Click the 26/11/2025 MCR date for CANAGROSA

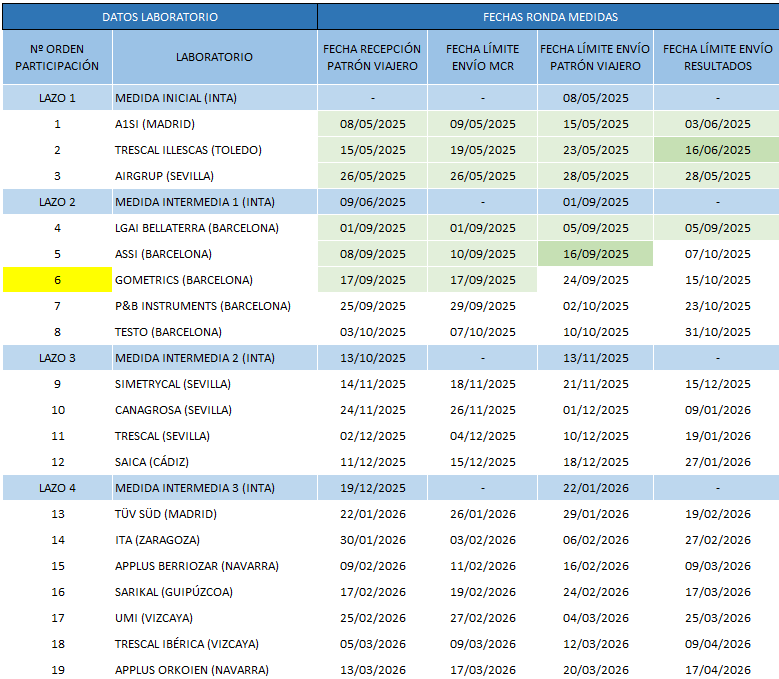click(482, 410)
